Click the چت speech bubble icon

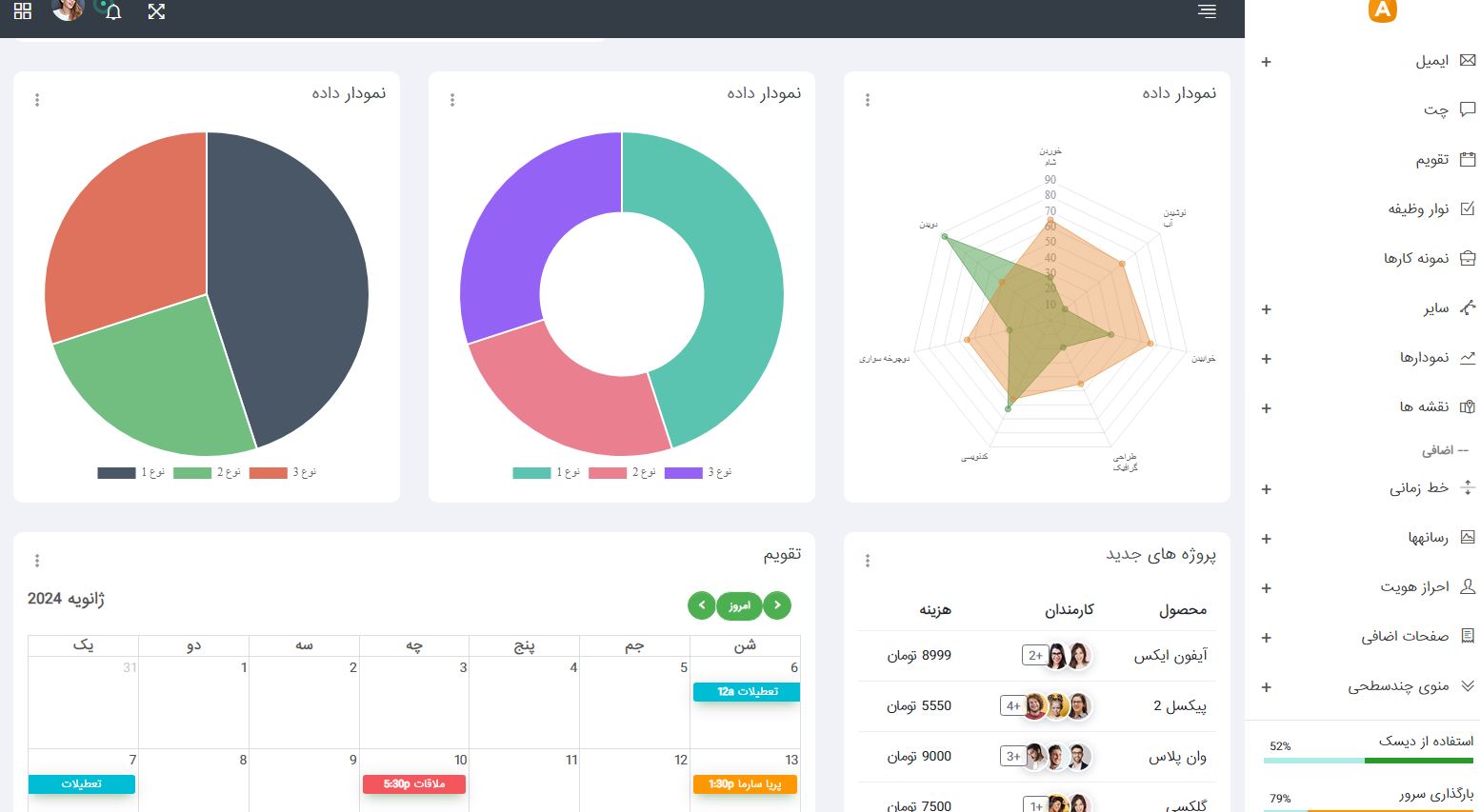(1468, 109)
